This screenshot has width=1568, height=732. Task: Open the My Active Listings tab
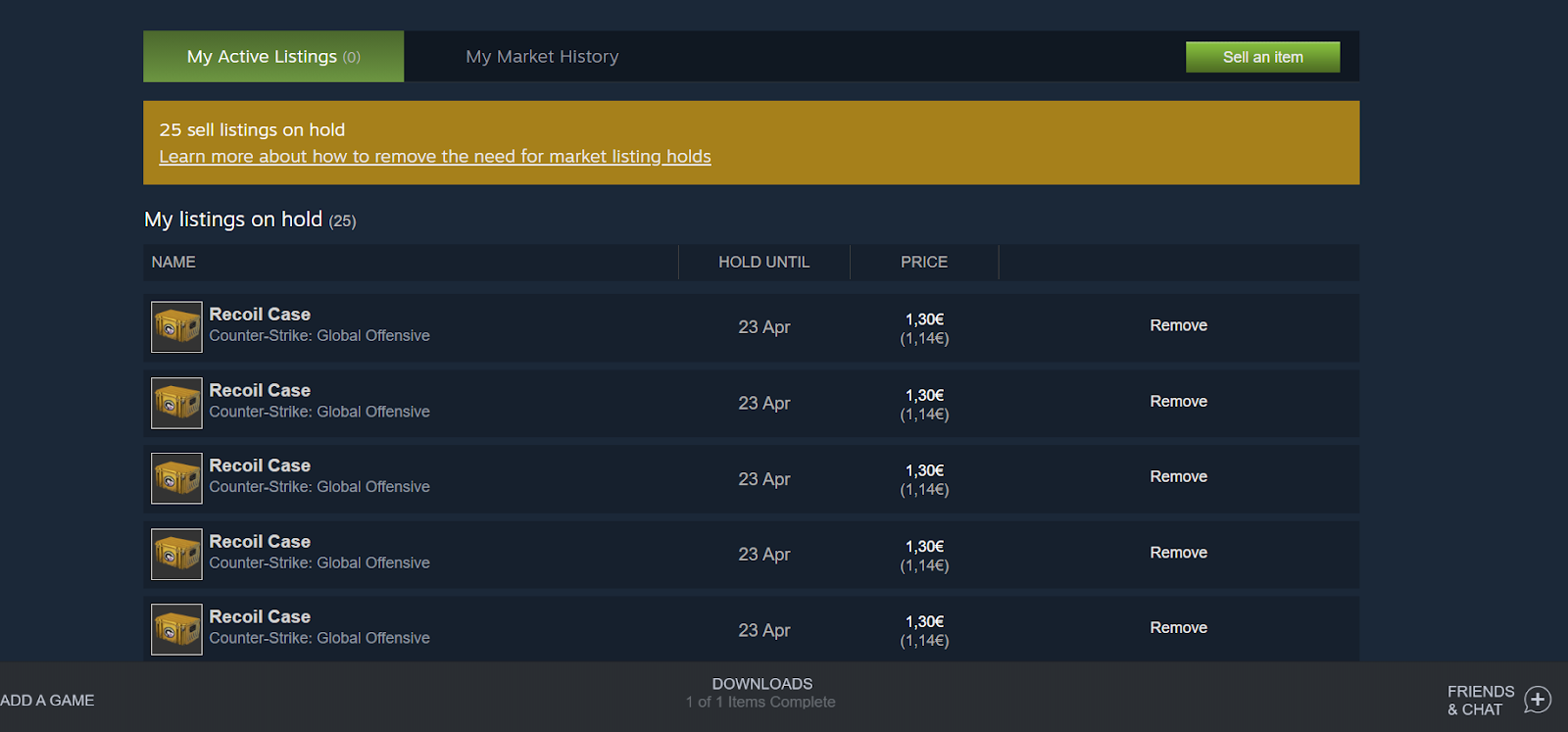pyautogui.click(x=273, y=57)
